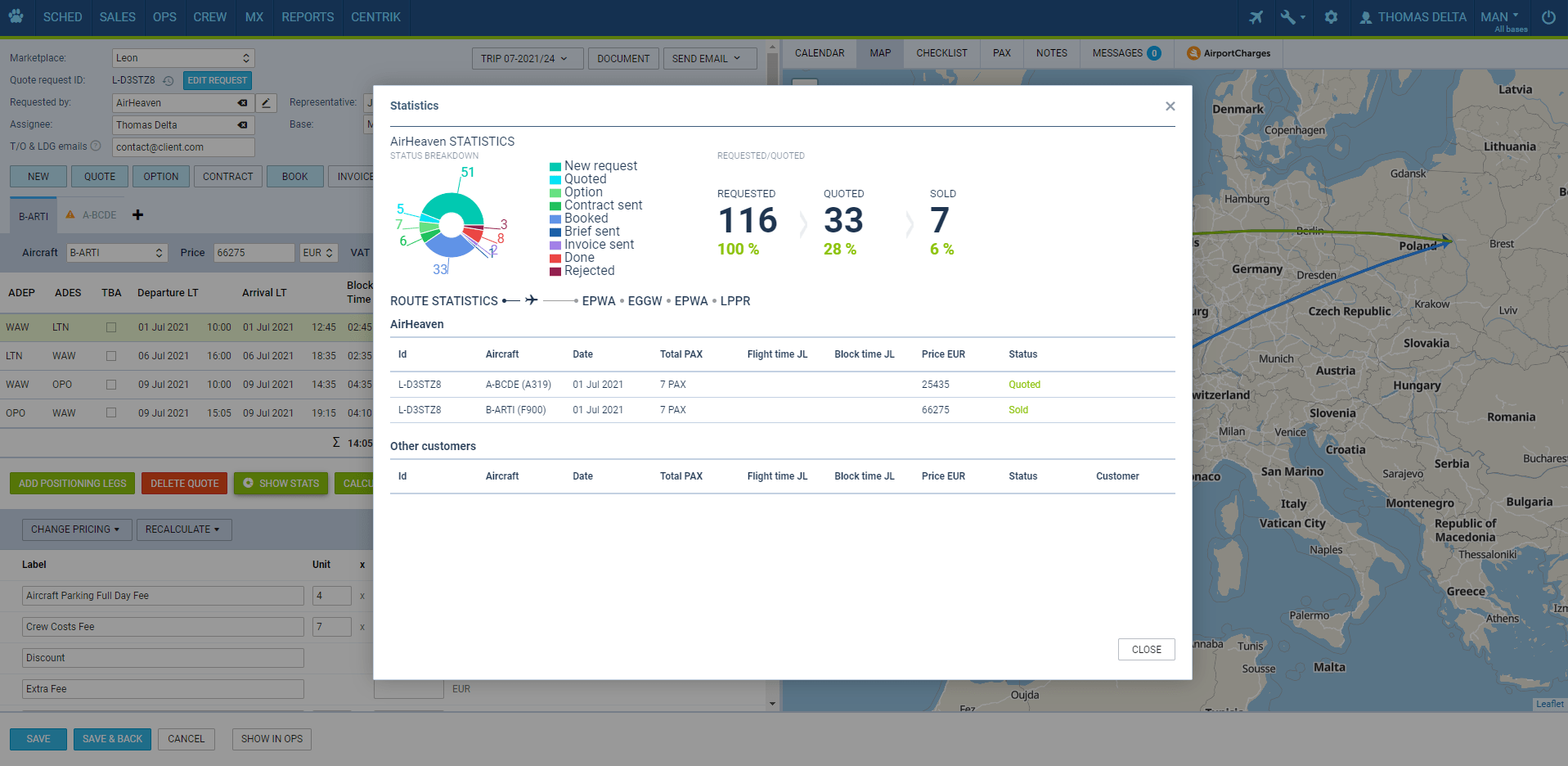This screenshot has width=1568, height=766.
Task: Open the wrench tools menu
Action: pyautogui.click(x=1292, y=17)
